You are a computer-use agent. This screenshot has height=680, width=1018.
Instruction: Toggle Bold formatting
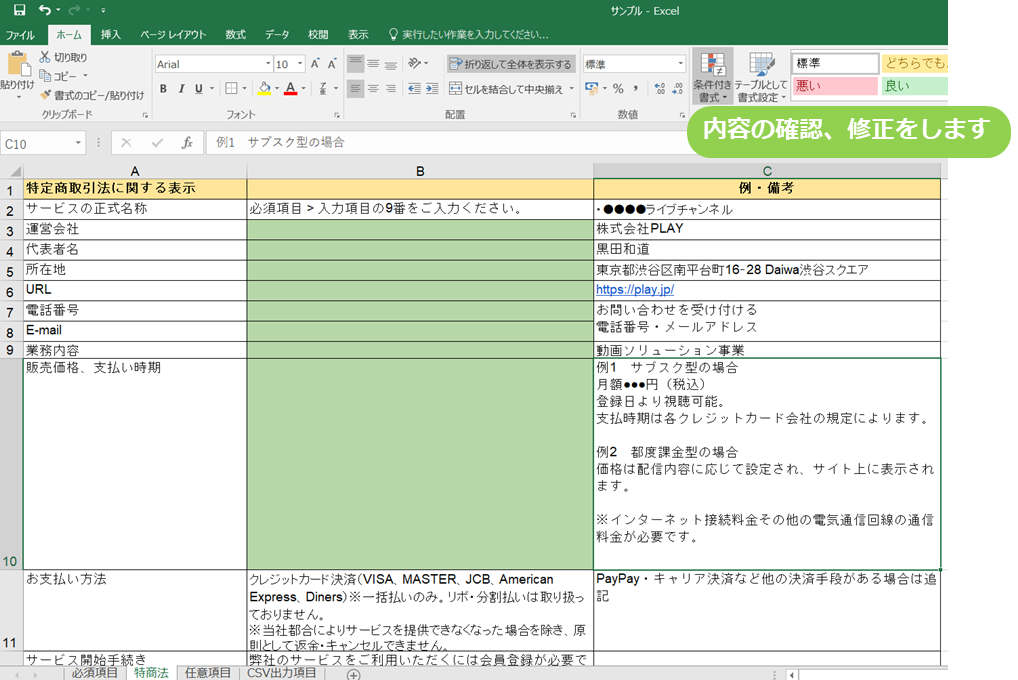click(163, 88)
